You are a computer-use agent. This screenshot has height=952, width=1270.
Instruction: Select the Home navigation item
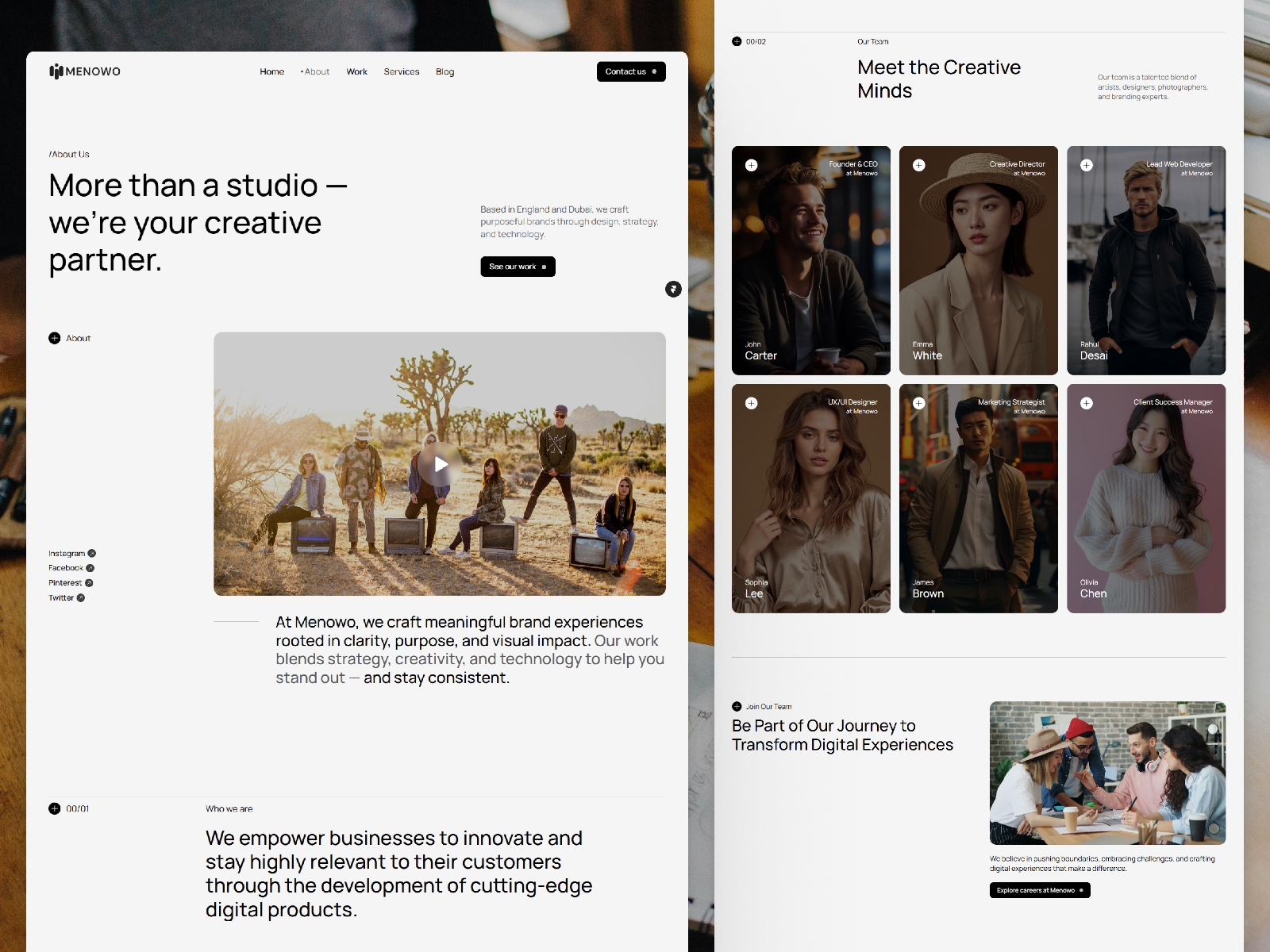click(271, 71)
